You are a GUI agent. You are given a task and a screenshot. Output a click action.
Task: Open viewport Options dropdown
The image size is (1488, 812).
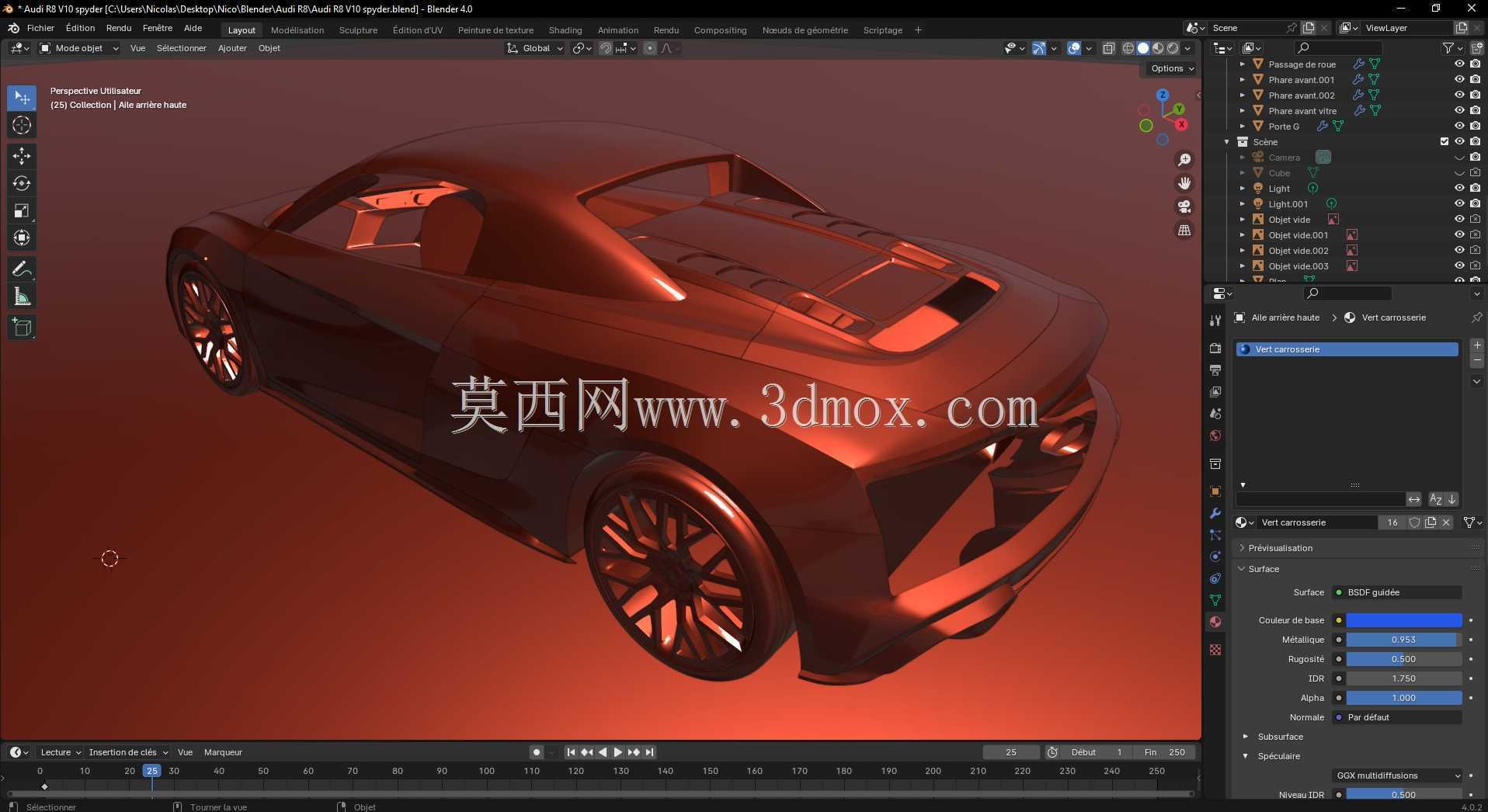pyautogui.click(x=1172, y=68)
